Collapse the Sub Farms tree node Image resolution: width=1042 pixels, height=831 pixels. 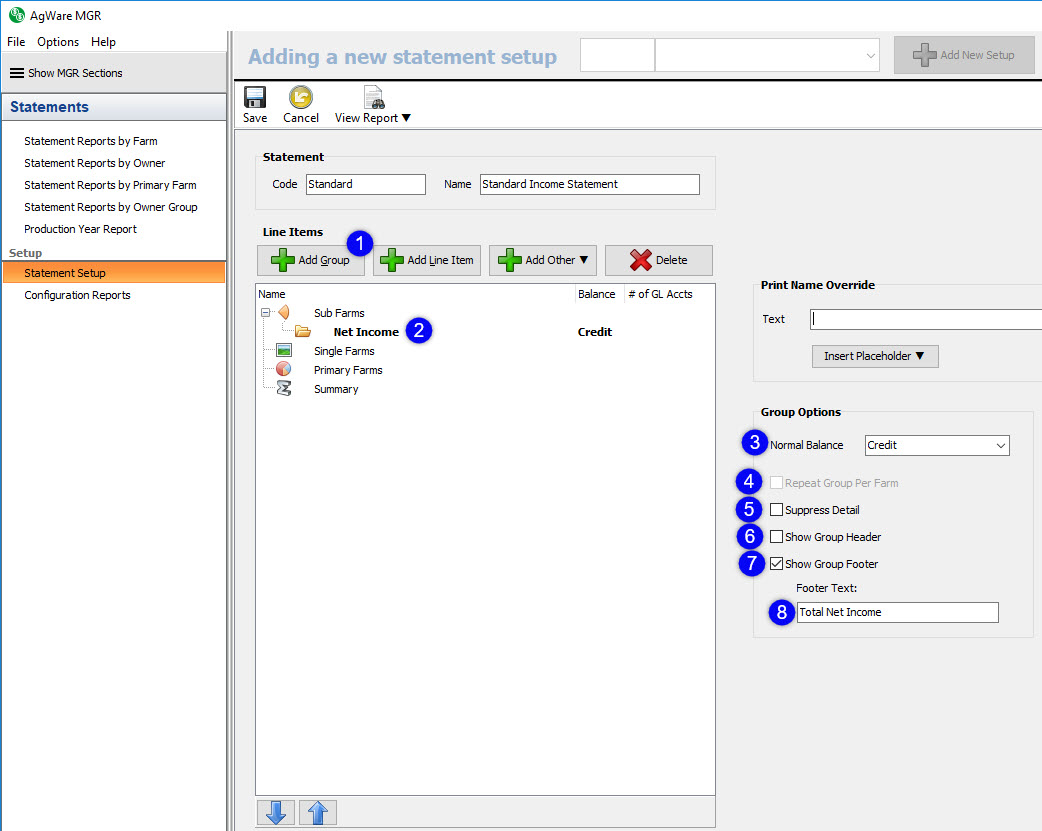266,313
